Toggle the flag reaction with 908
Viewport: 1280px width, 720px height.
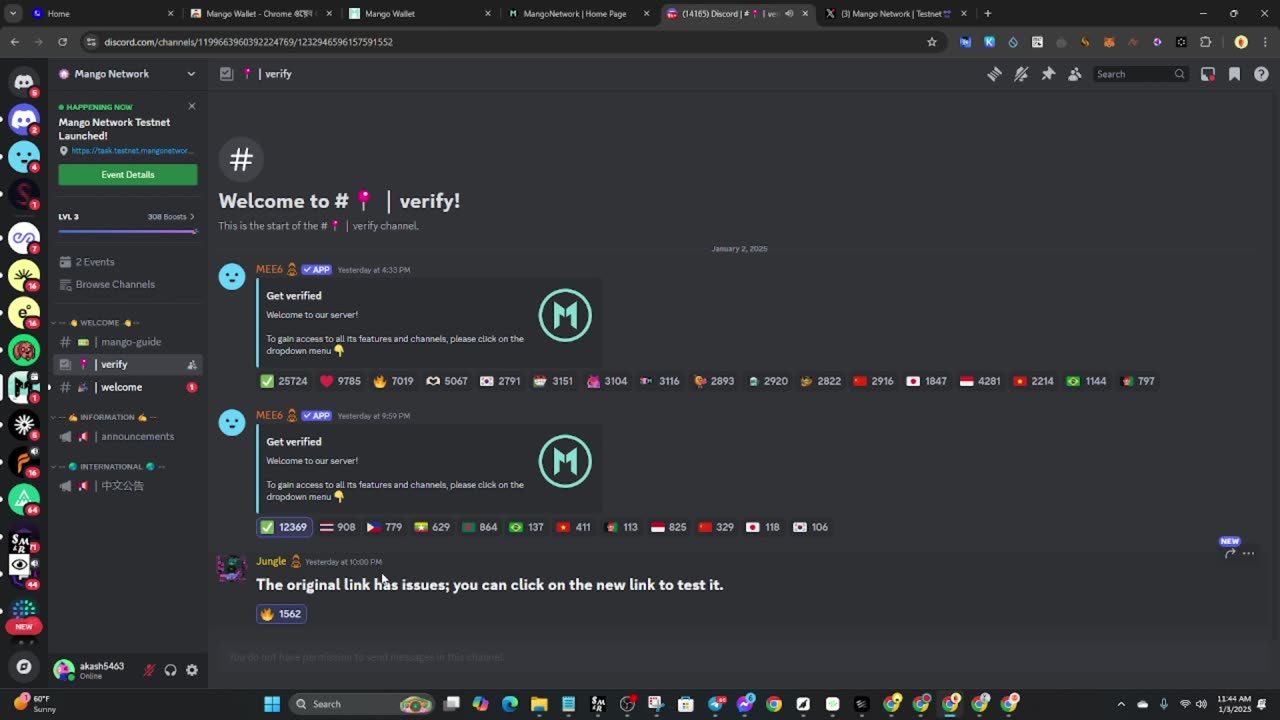(x=338, y=527)
